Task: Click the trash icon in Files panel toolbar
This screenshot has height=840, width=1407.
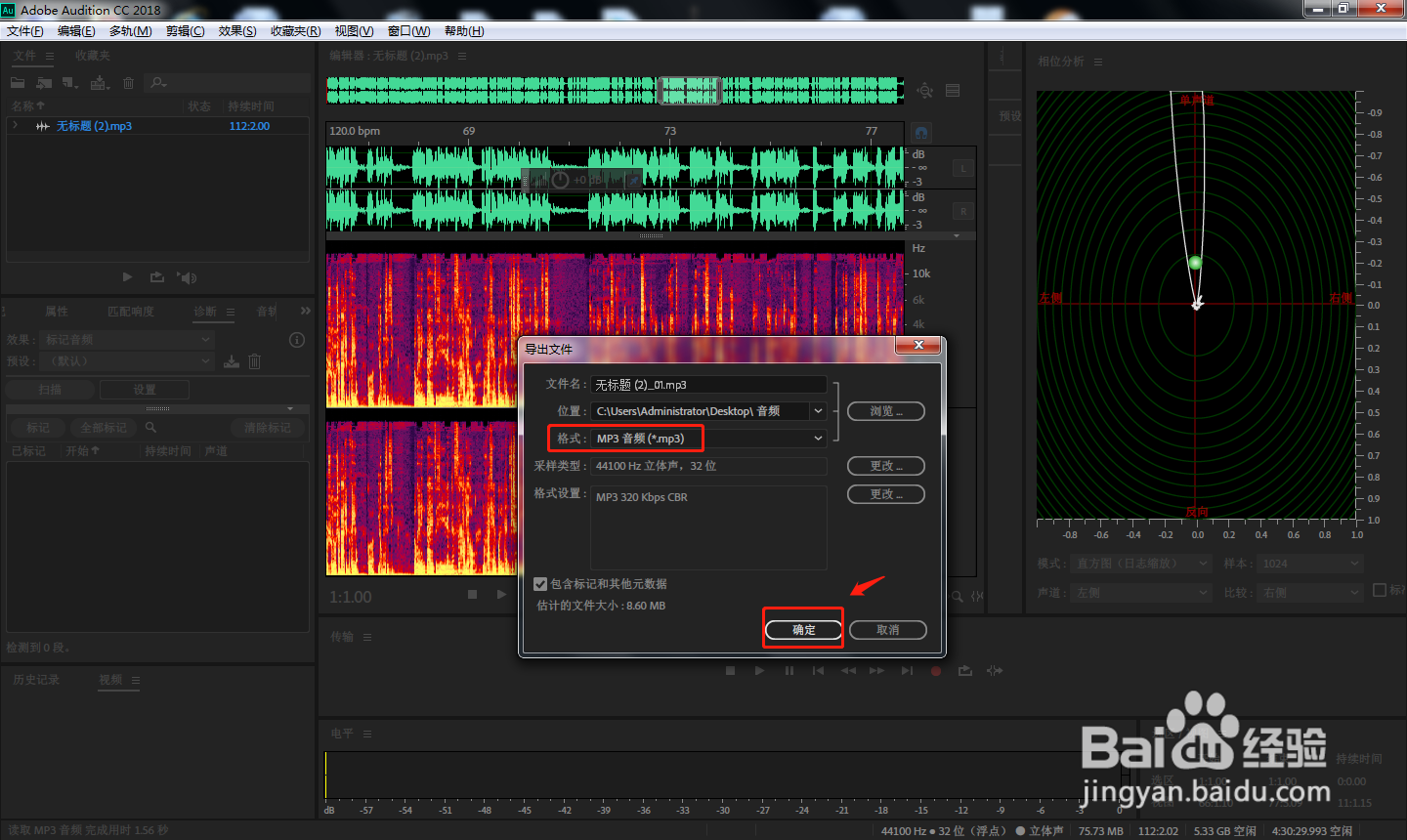Action: tap(129, 83)
